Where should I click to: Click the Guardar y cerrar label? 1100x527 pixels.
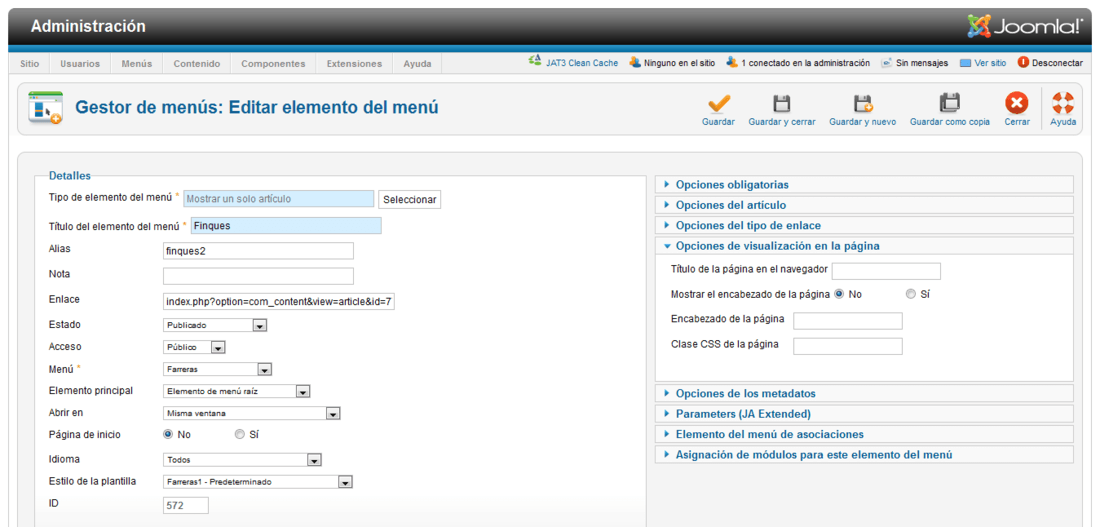[782, 122]
